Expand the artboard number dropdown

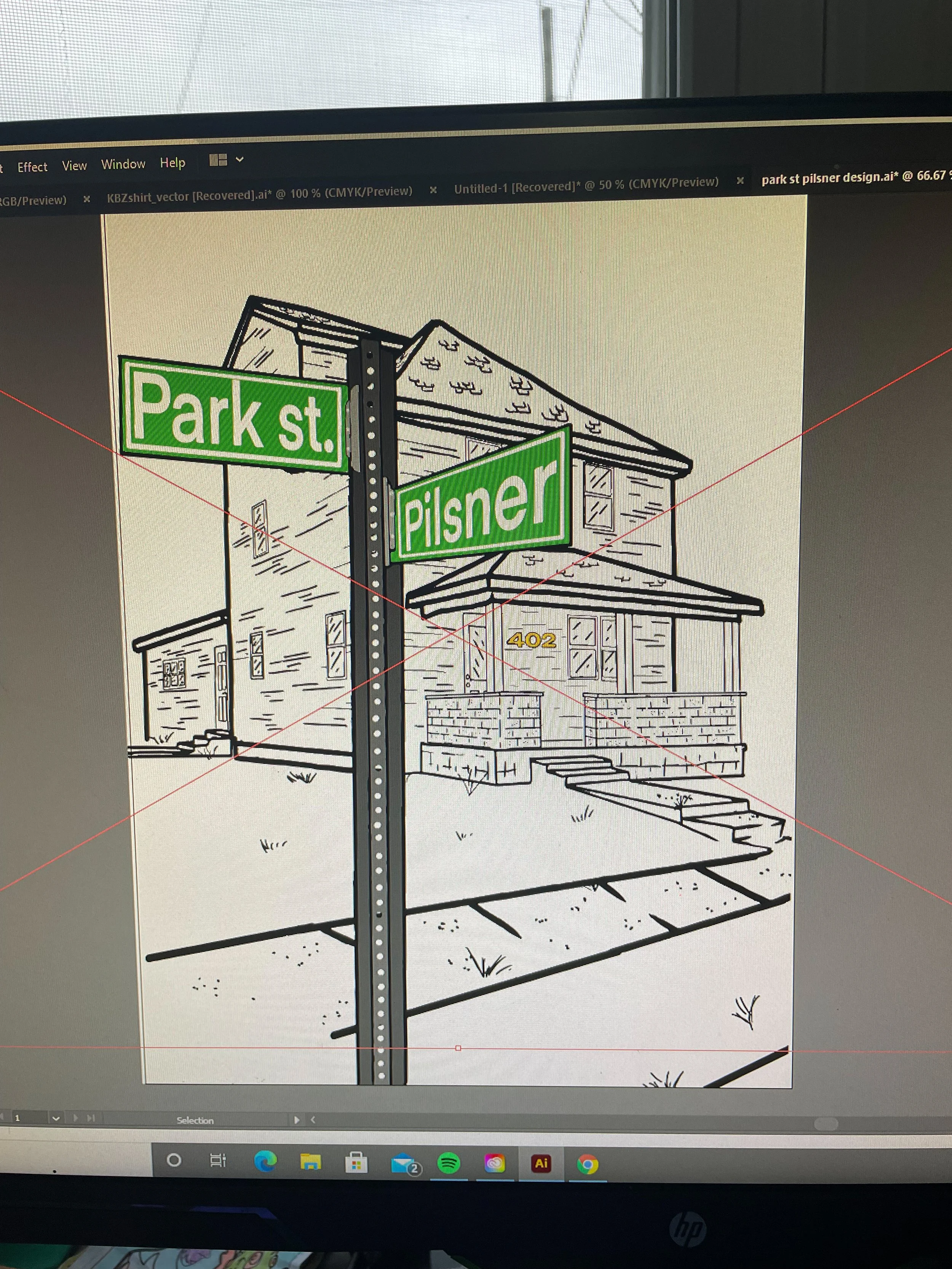coord(56,1118)
